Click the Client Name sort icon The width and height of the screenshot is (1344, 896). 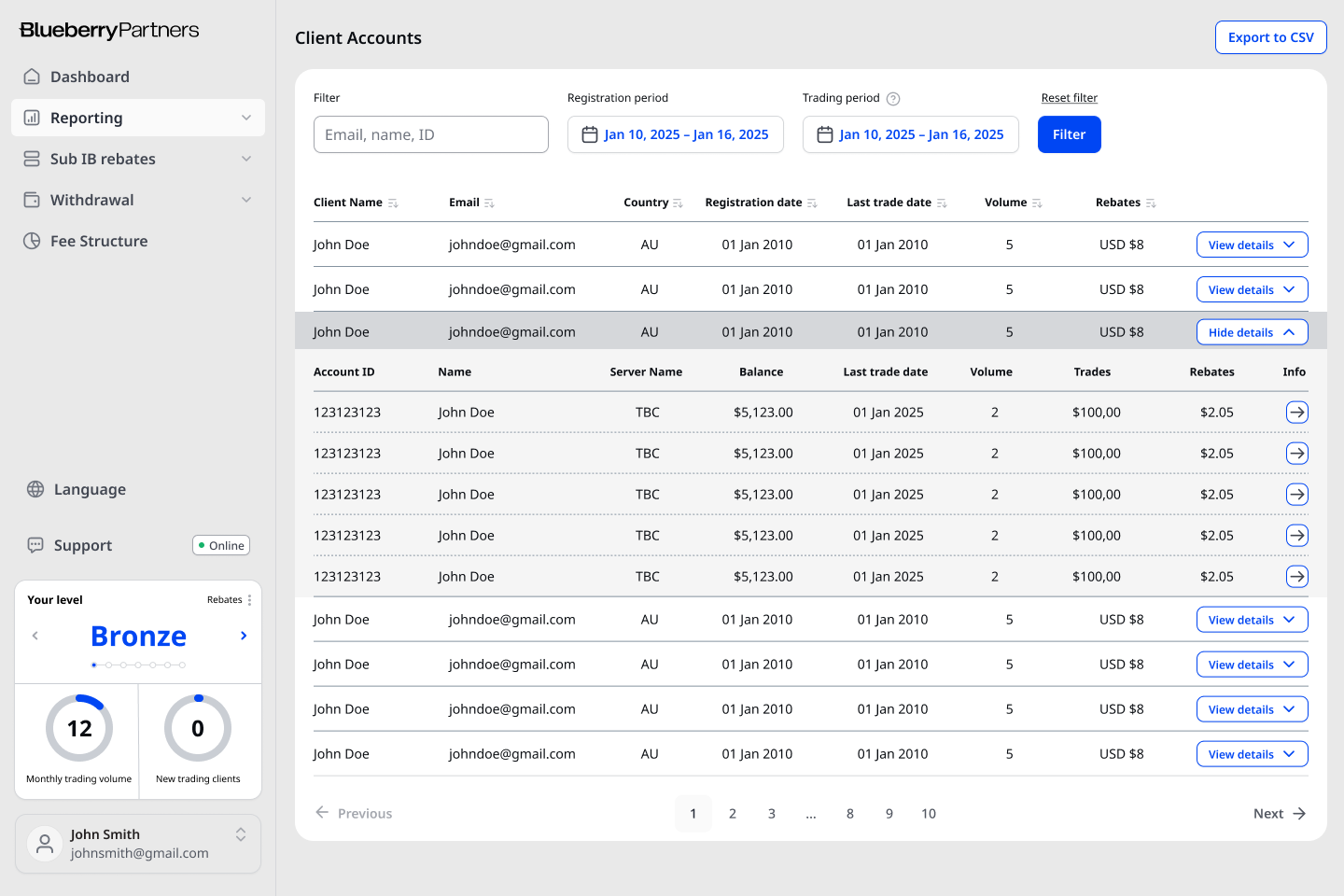[x=393, y=203]
